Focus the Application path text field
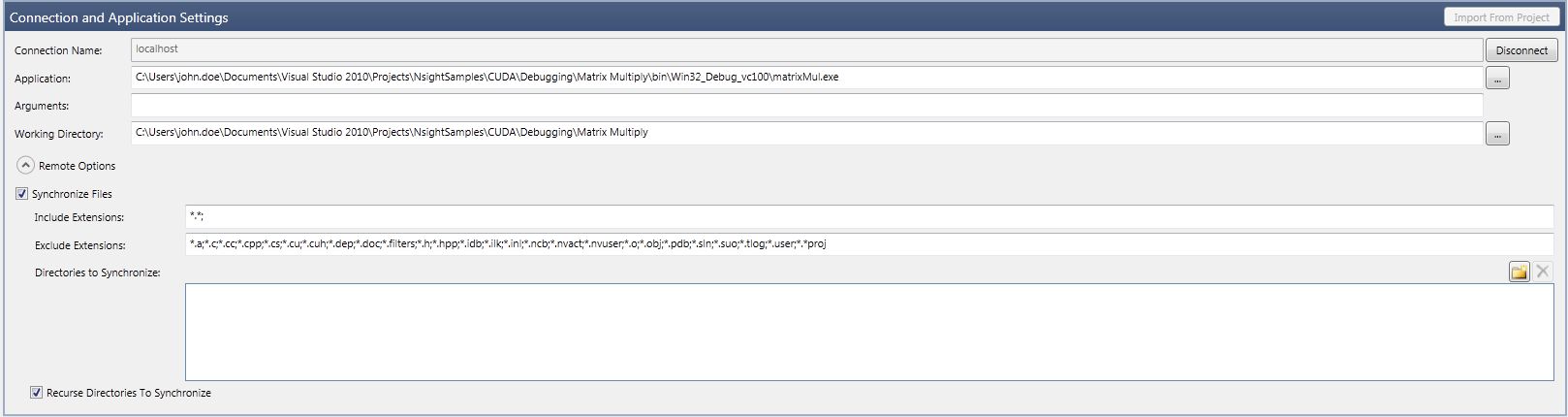This screenshot has width=1568, height=417. 806,78
